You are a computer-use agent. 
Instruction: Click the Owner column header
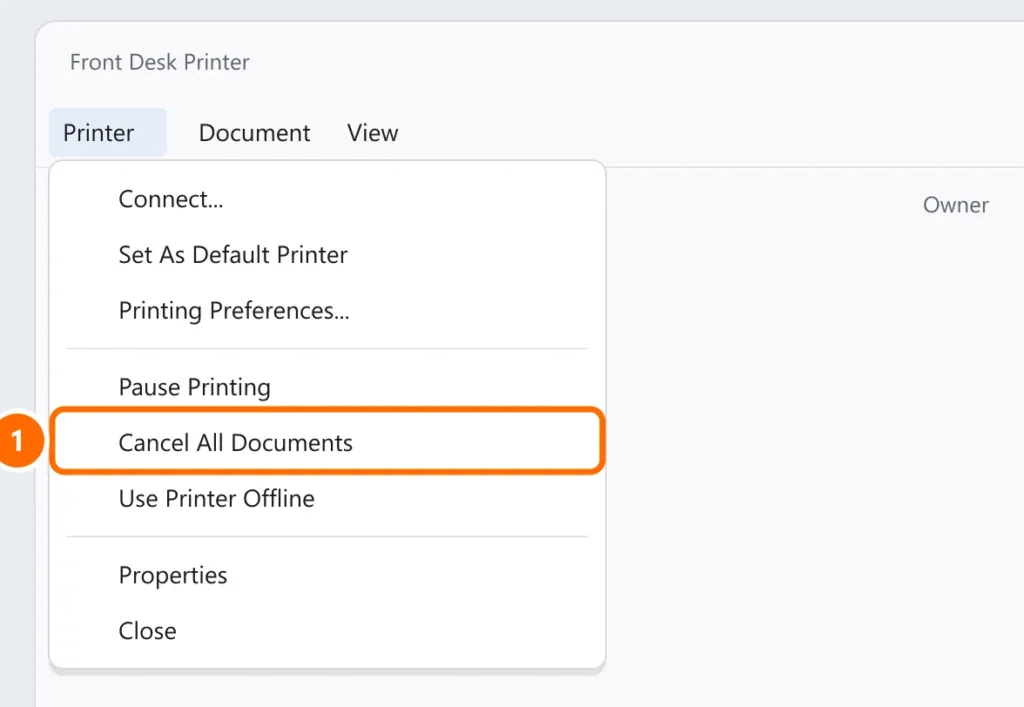[x=955, y=205]
